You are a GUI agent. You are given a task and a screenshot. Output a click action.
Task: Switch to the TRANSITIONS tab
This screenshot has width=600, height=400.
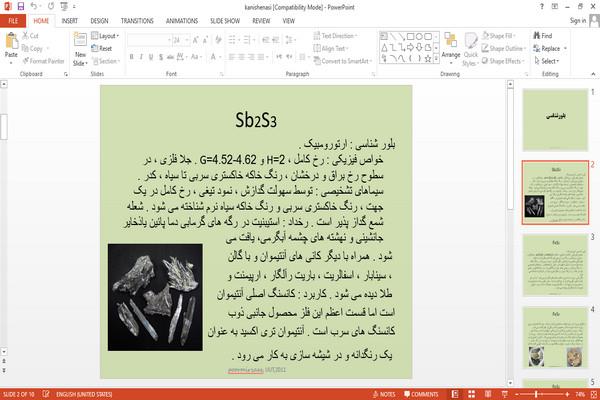pyautogui.click(x=137, y=21)
